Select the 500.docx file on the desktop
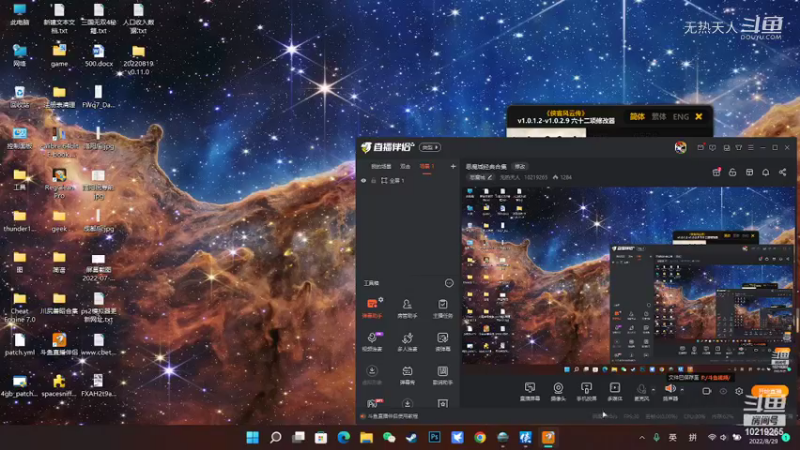This screenshot has height=450, width=800. [98, 56]
